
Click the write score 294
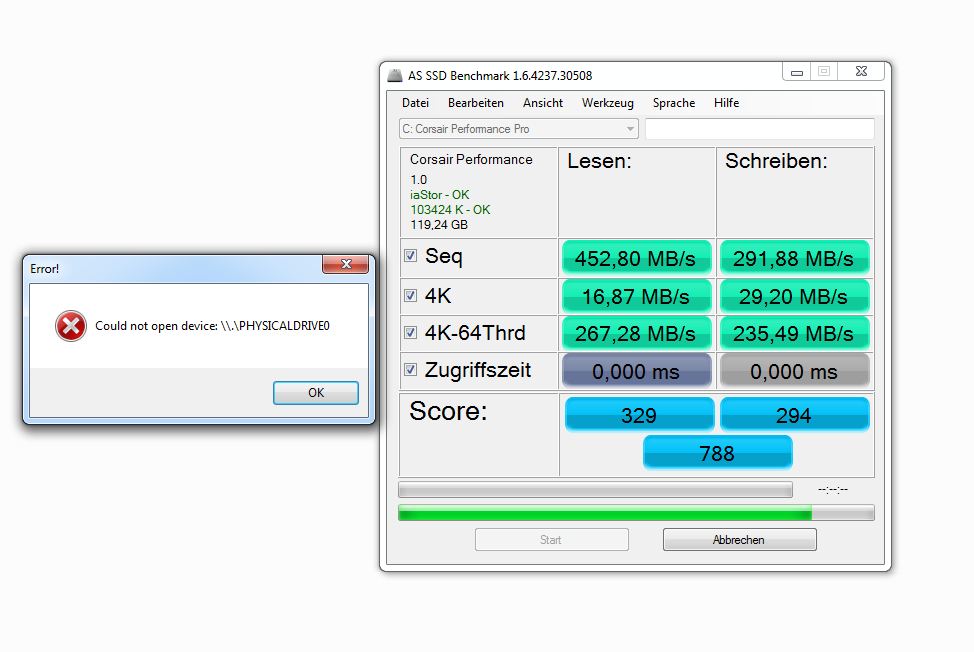click(794, 415)
